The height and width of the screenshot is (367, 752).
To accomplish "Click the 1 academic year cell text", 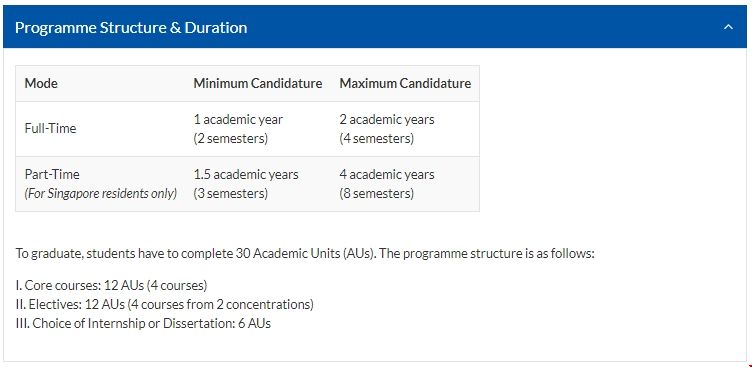I will [238, 119].
